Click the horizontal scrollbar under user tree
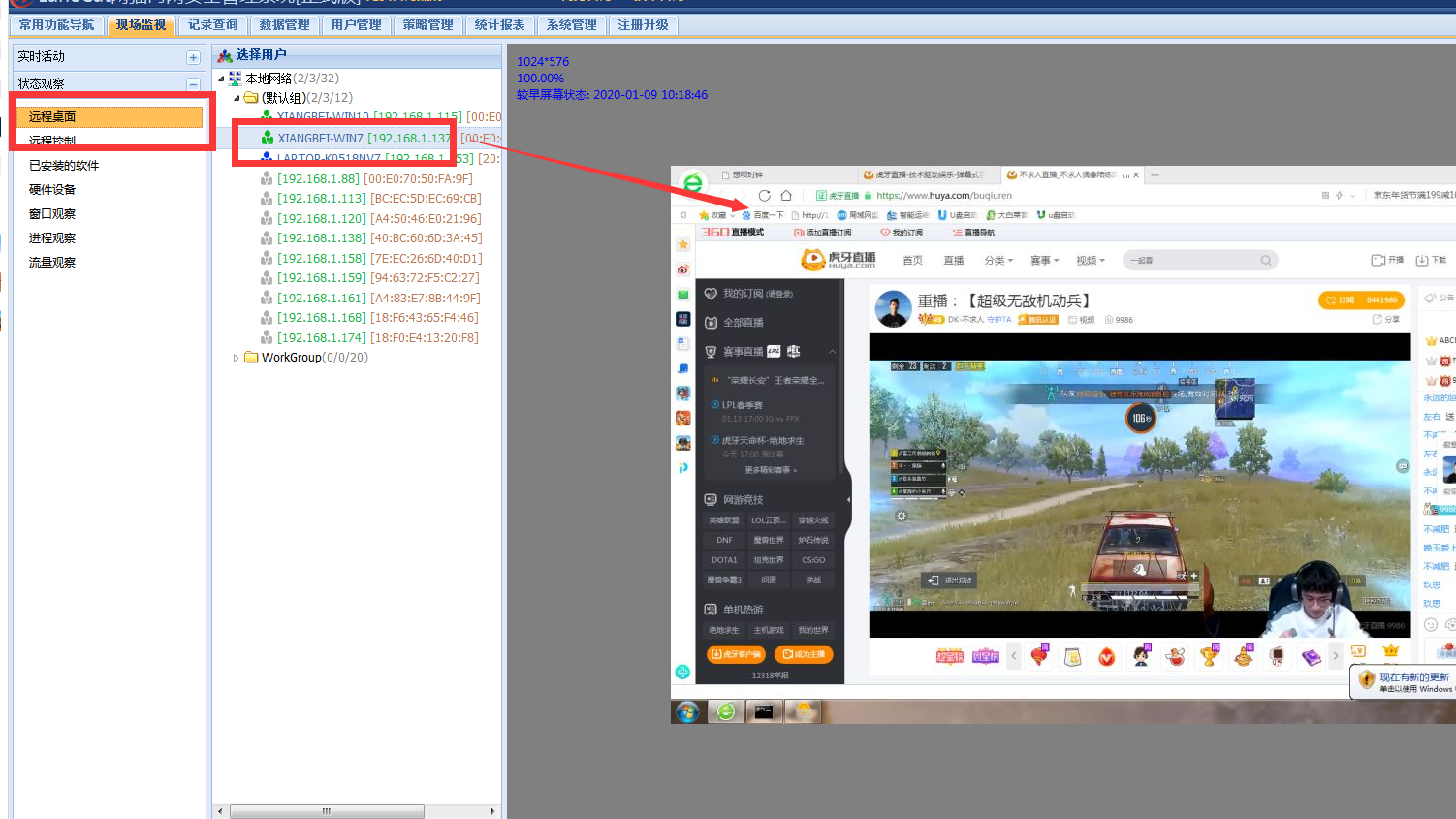Viewport: 1456px width, 819px height. click(x=326, y=811)
